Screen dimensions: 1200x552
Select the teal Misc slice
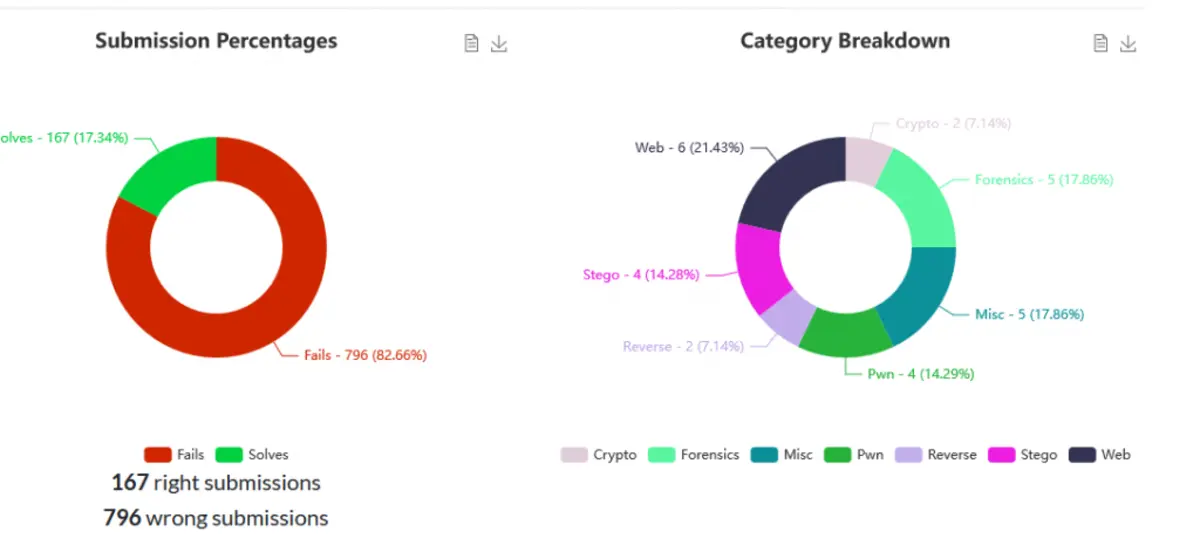pos(926,295)
